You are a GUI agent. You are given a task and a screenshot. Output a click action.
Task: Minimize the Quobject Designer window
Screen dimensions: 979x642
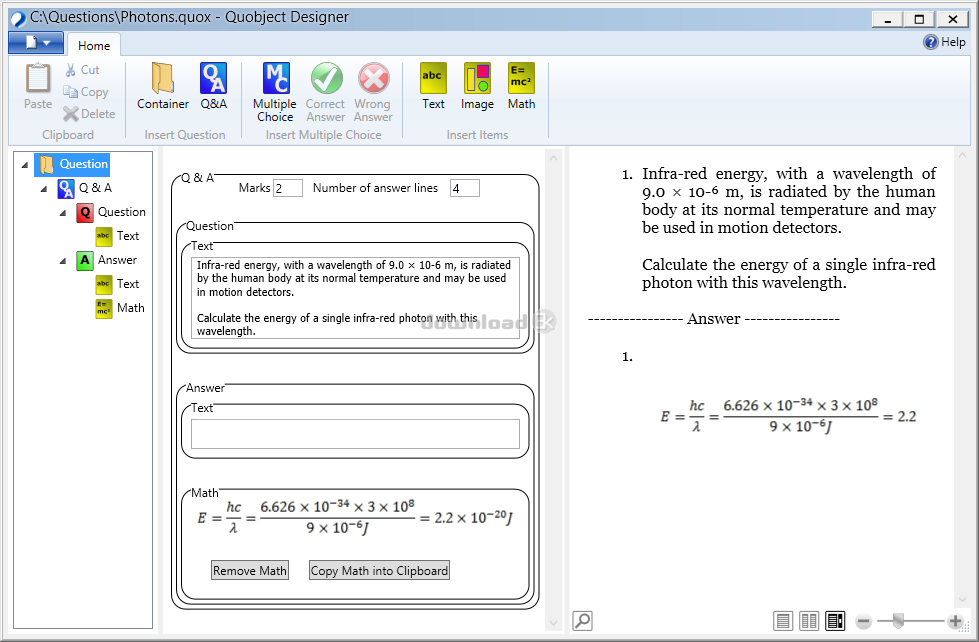[887, 19]
